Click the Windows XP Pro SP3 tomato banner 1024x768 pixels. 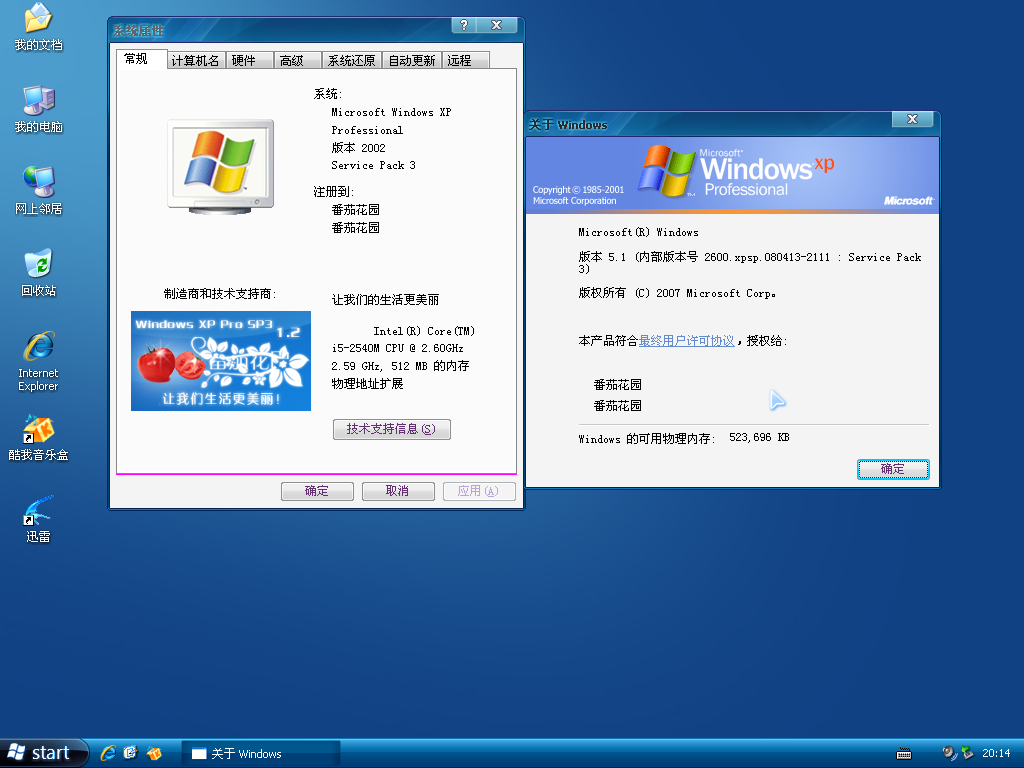pos(221,361)
